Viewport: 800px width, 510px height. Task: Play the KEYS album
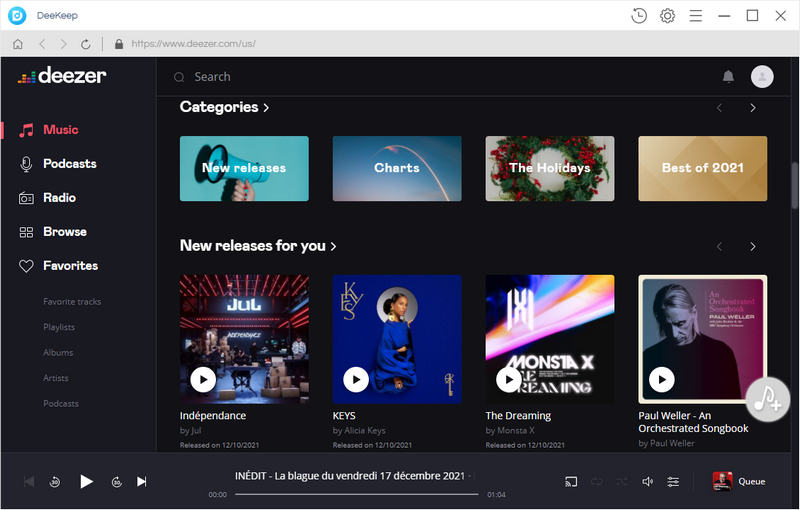pyautogui.click(x=356, y=379)
